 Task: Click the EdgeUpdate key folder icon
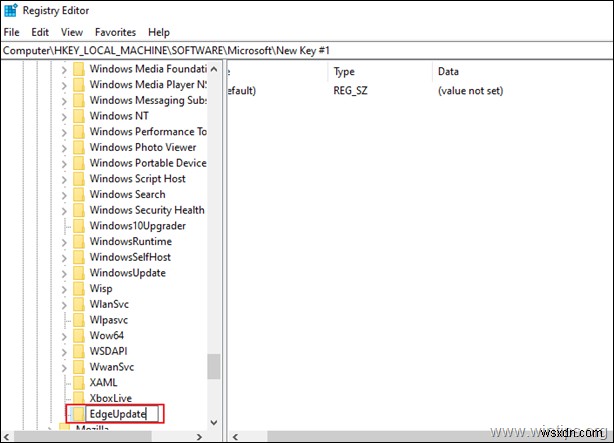(79, 414)
